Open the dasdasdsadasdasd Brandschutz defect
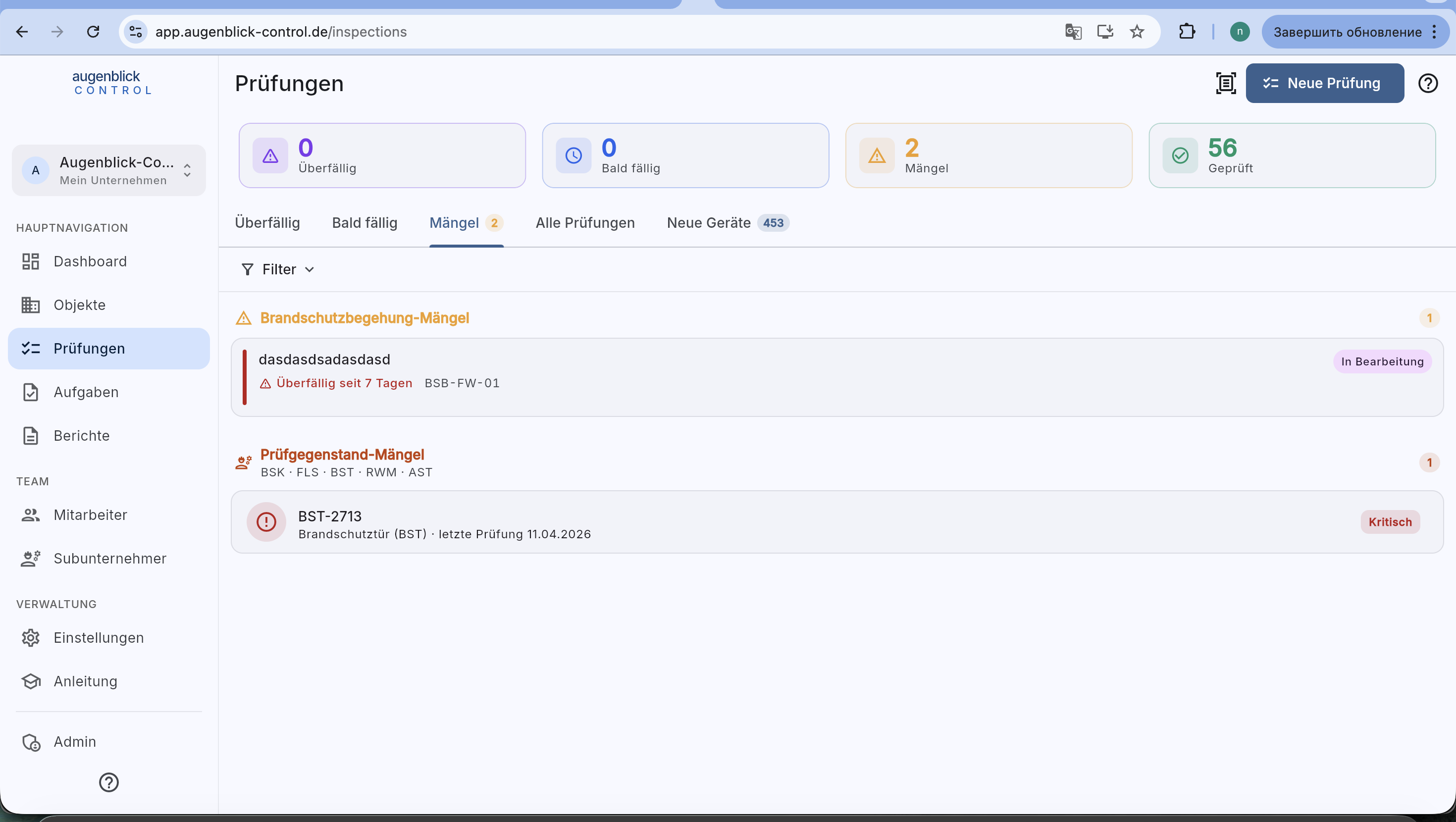The height and width of the screenshot is (822, 1456). [x=837, y=378]
